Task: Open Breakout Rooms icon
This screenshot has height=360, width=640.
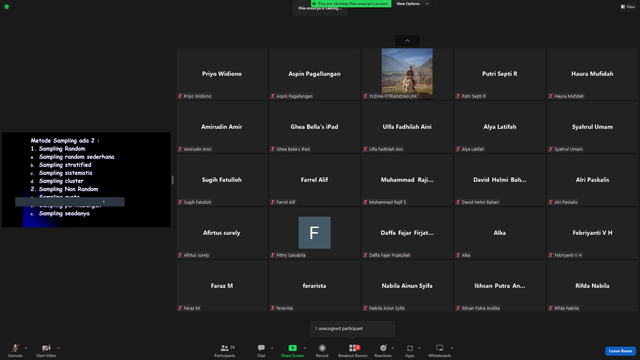Action: pos(353,348)
